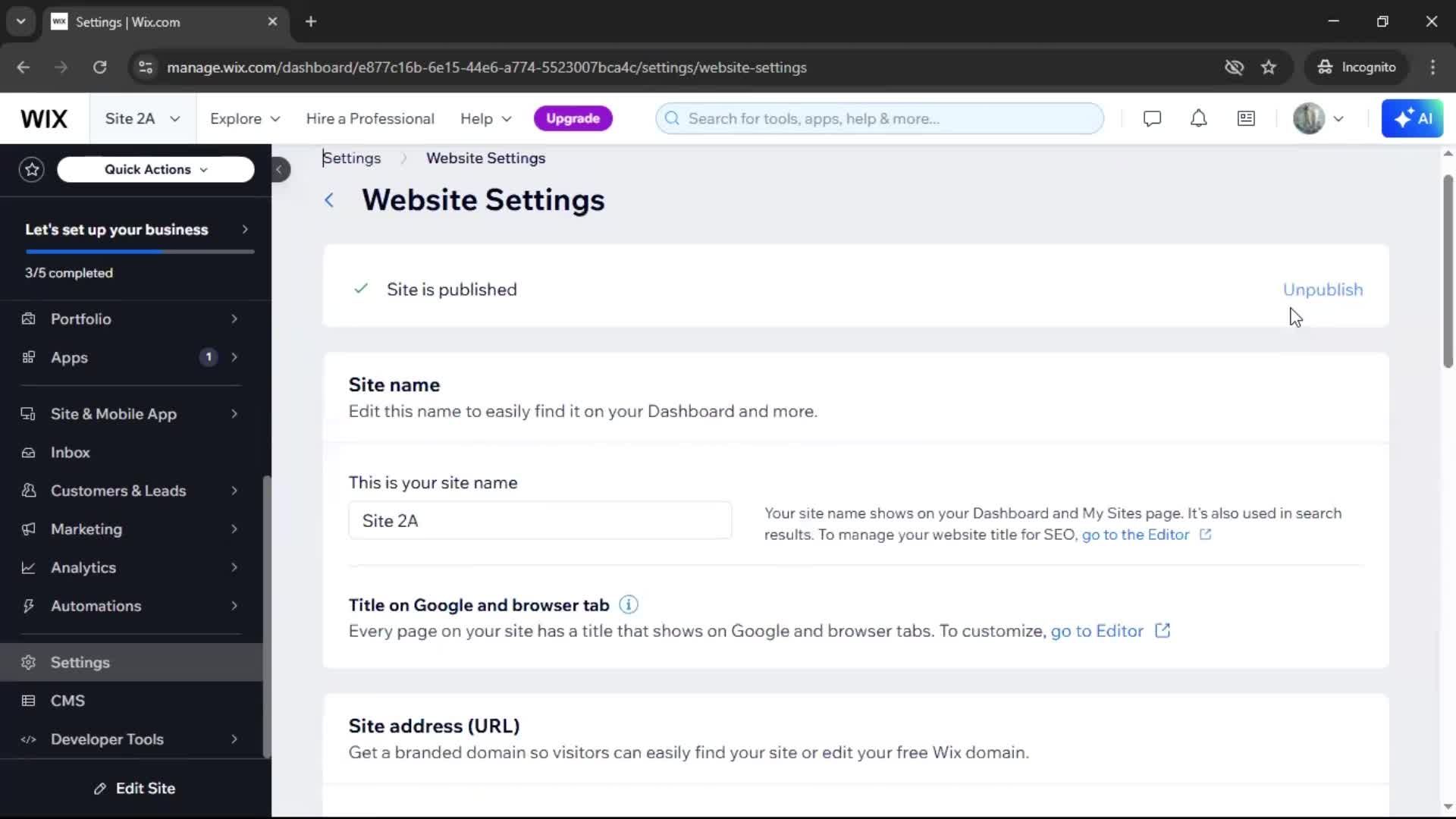The width and height of the screenshot is (1456, 819).
Task: Click the 'Site is published' status text
Action: (452, 290)
